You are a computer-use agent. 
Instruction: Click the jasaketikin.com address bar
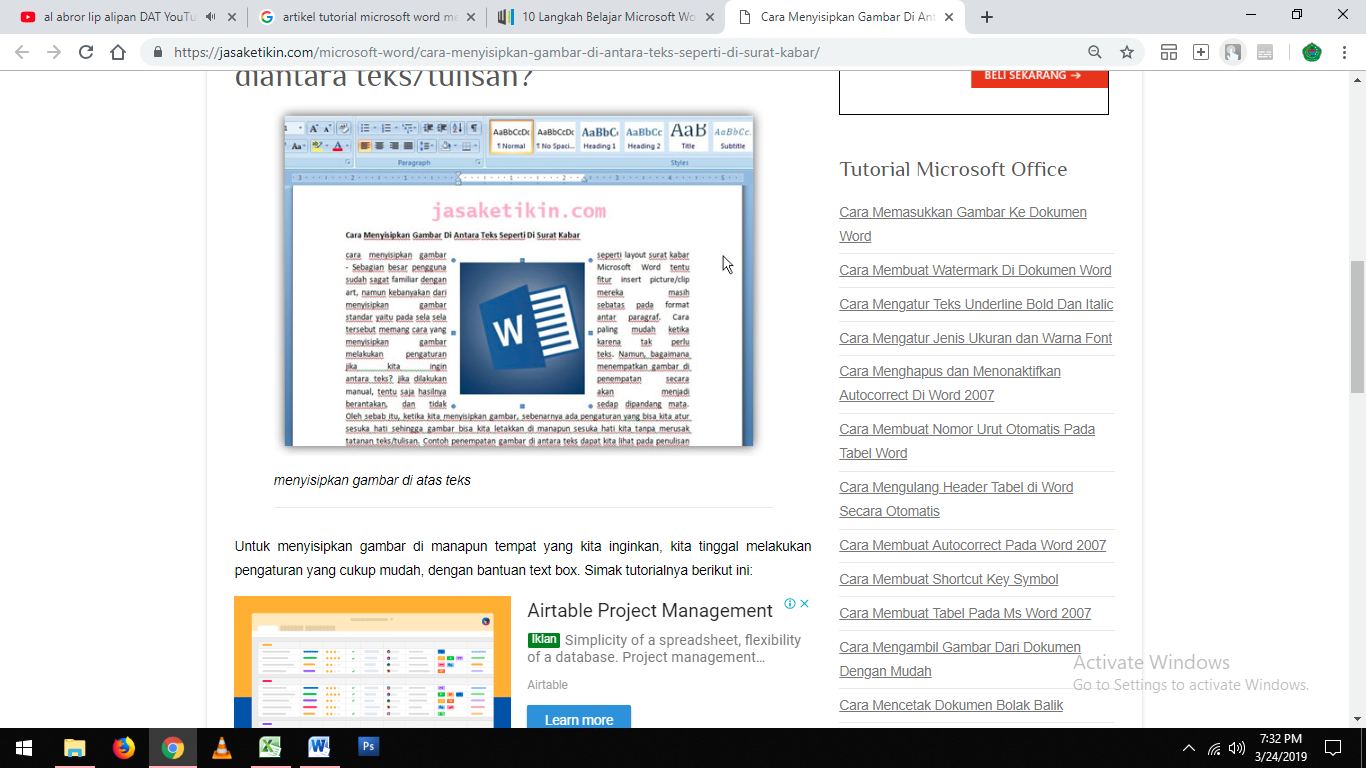pyautogui.click(x=620, y=52)
